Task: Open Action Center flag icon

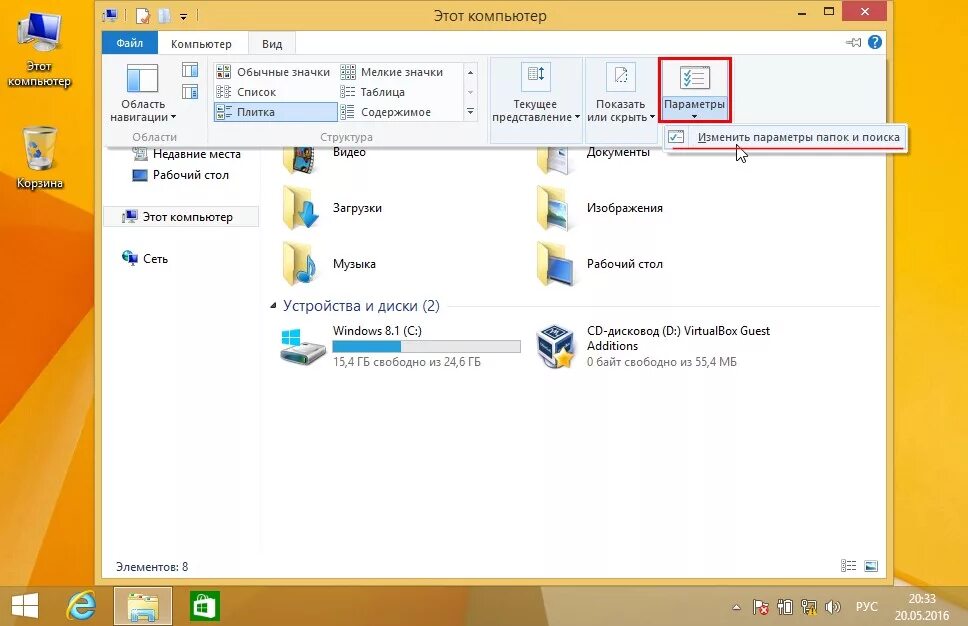Action: click(761, 607)
